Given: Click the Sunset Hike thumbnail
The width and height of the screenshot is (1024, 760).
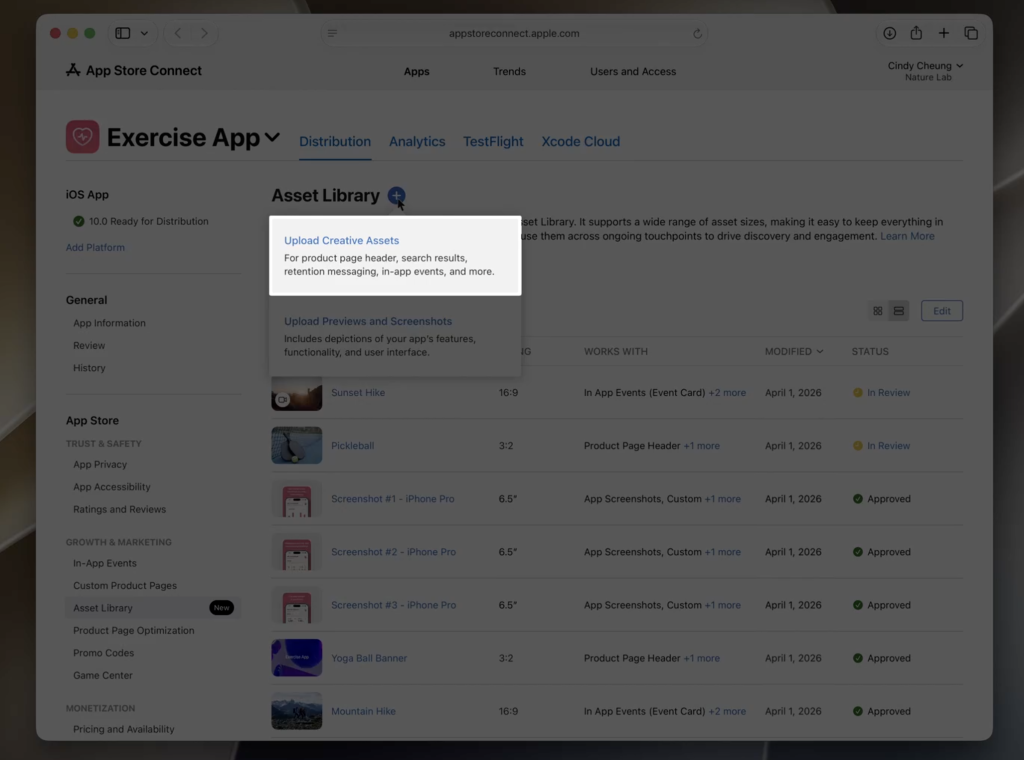Looking at the screenshot, I should tap(296, 393).
